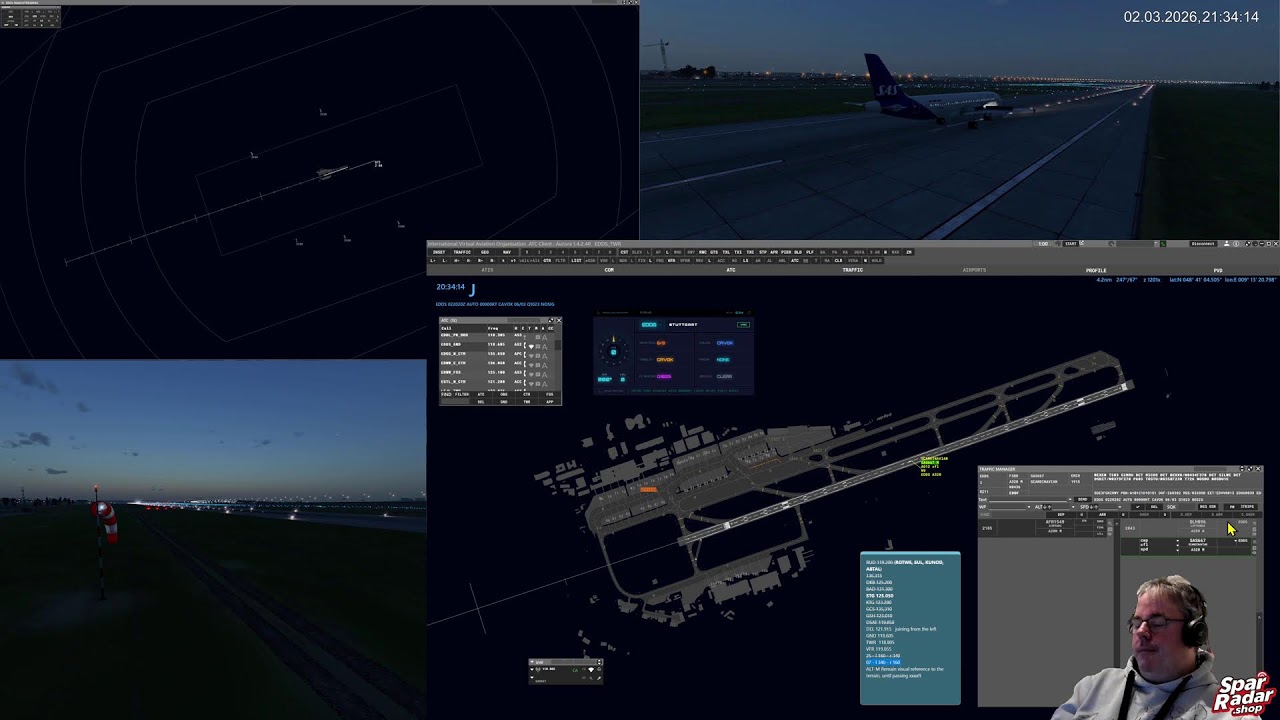Open the PROFILE menu tab
This screenshot has height=720, width=1280.
pyautogui.click(x=1096, y=270)
